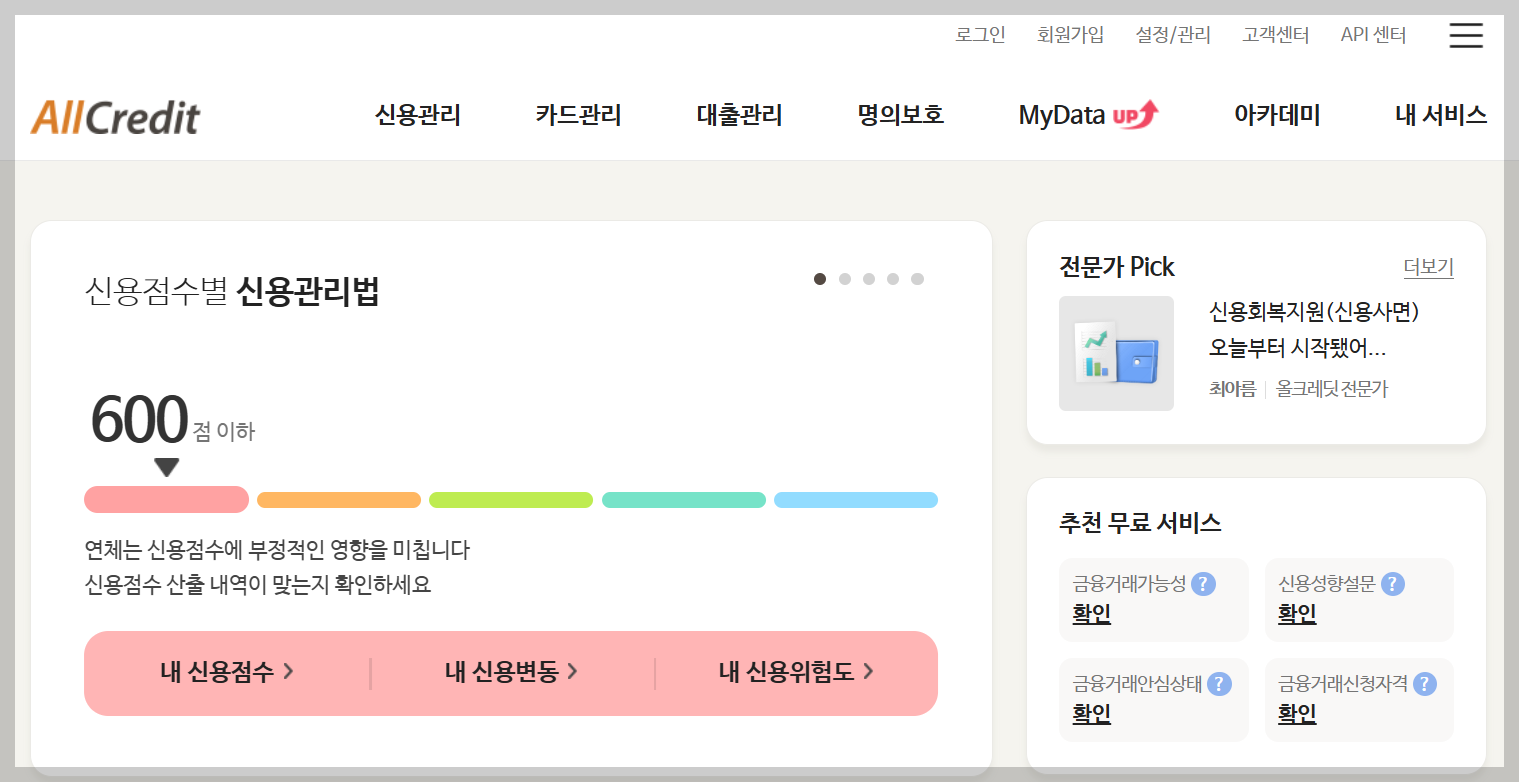Click the AllCredit logo
Viewport: 1519px width, 782px height.
pyautogui.click(x=115, y=115)
